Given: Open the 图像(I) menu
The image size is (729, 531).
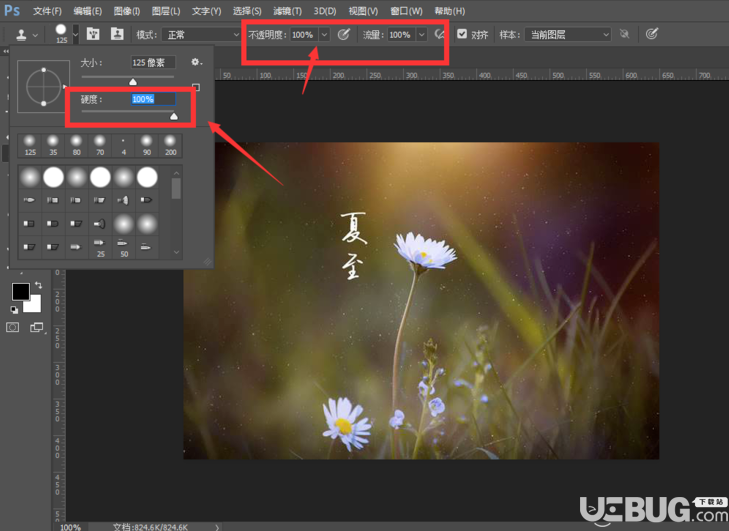Looking at the screenshot, I should 126,11.
